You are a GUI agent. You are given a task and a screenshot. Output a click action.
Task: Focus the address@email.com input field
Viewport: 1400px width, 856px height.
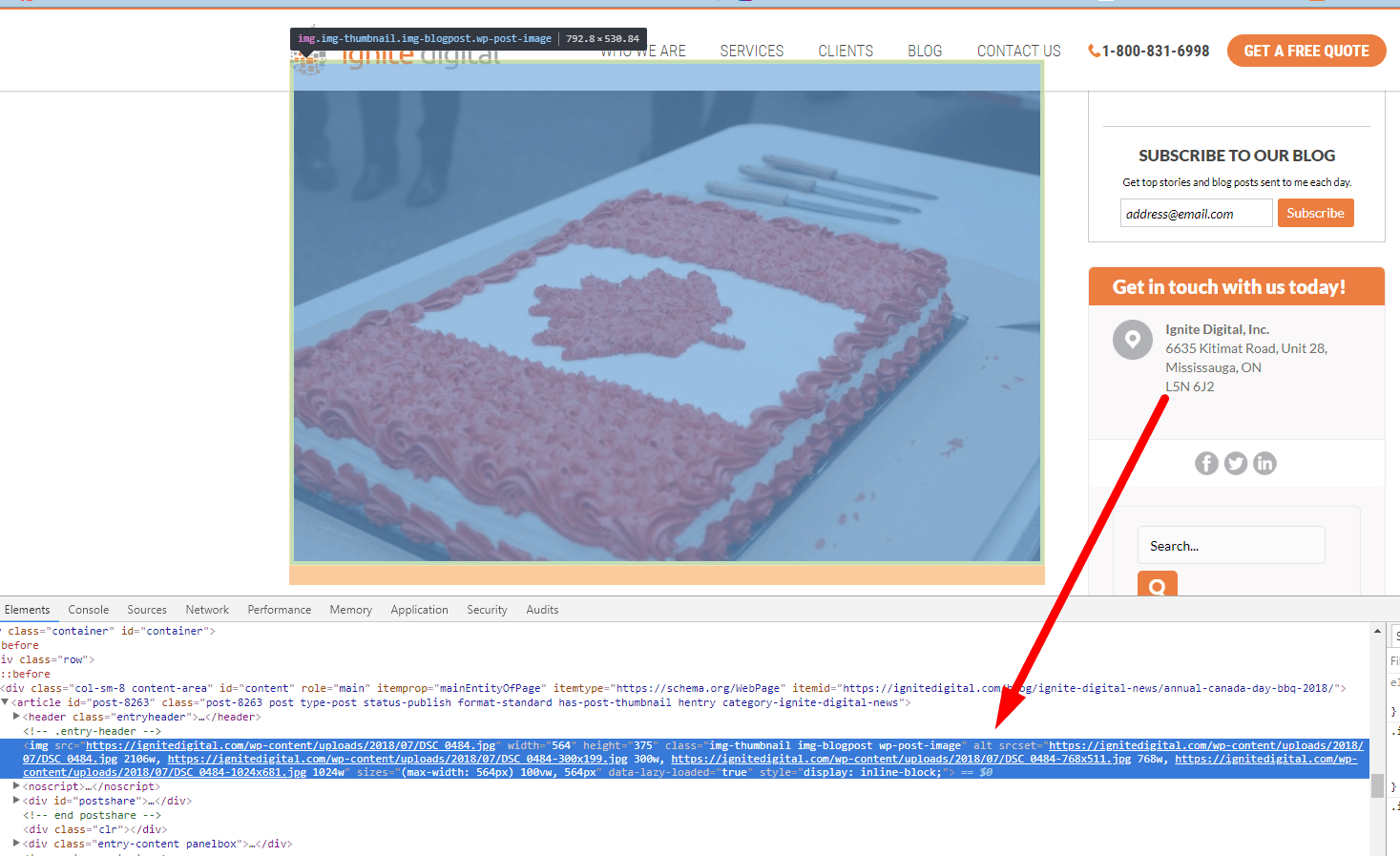coord(1196,214)
